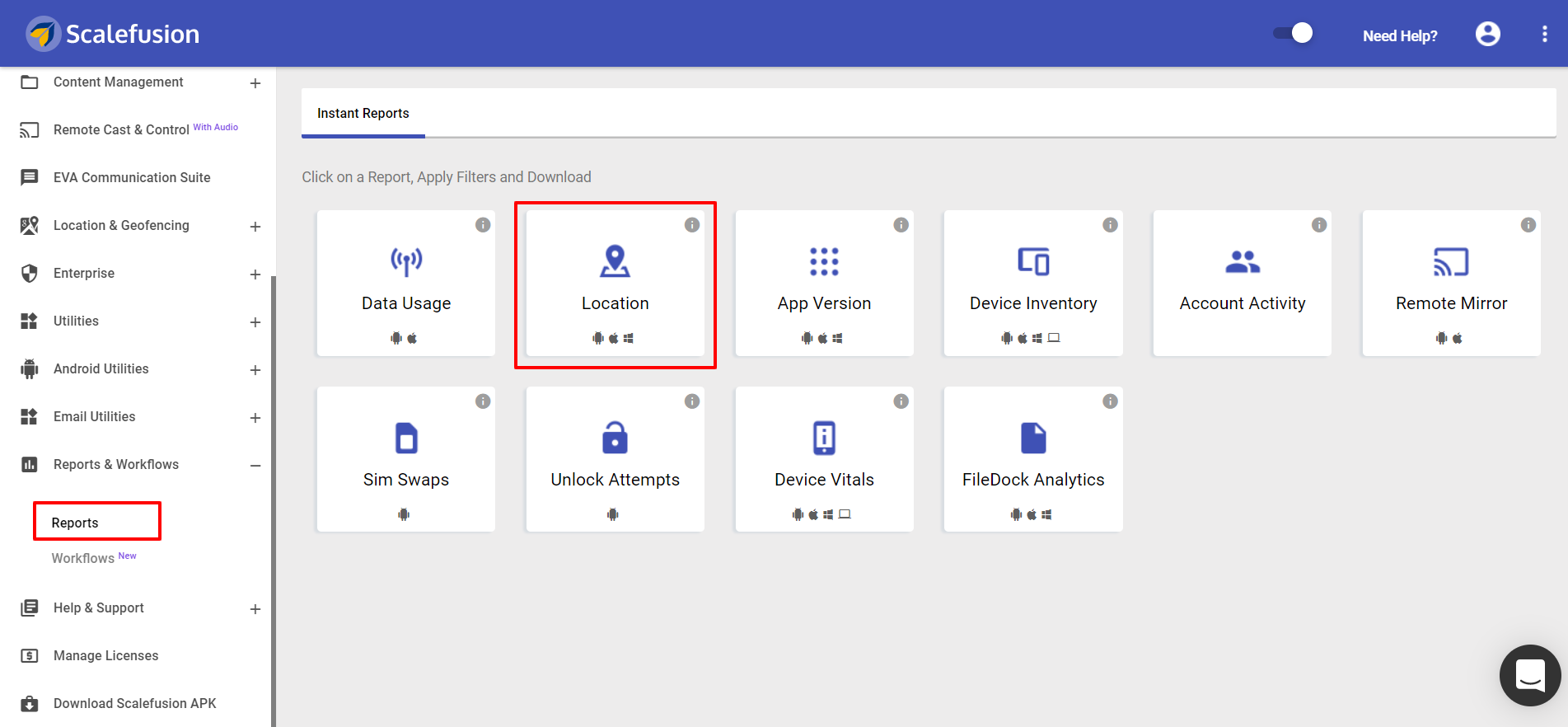Expand the Content Management section
1568x727 pixels.
click(255, 83)
